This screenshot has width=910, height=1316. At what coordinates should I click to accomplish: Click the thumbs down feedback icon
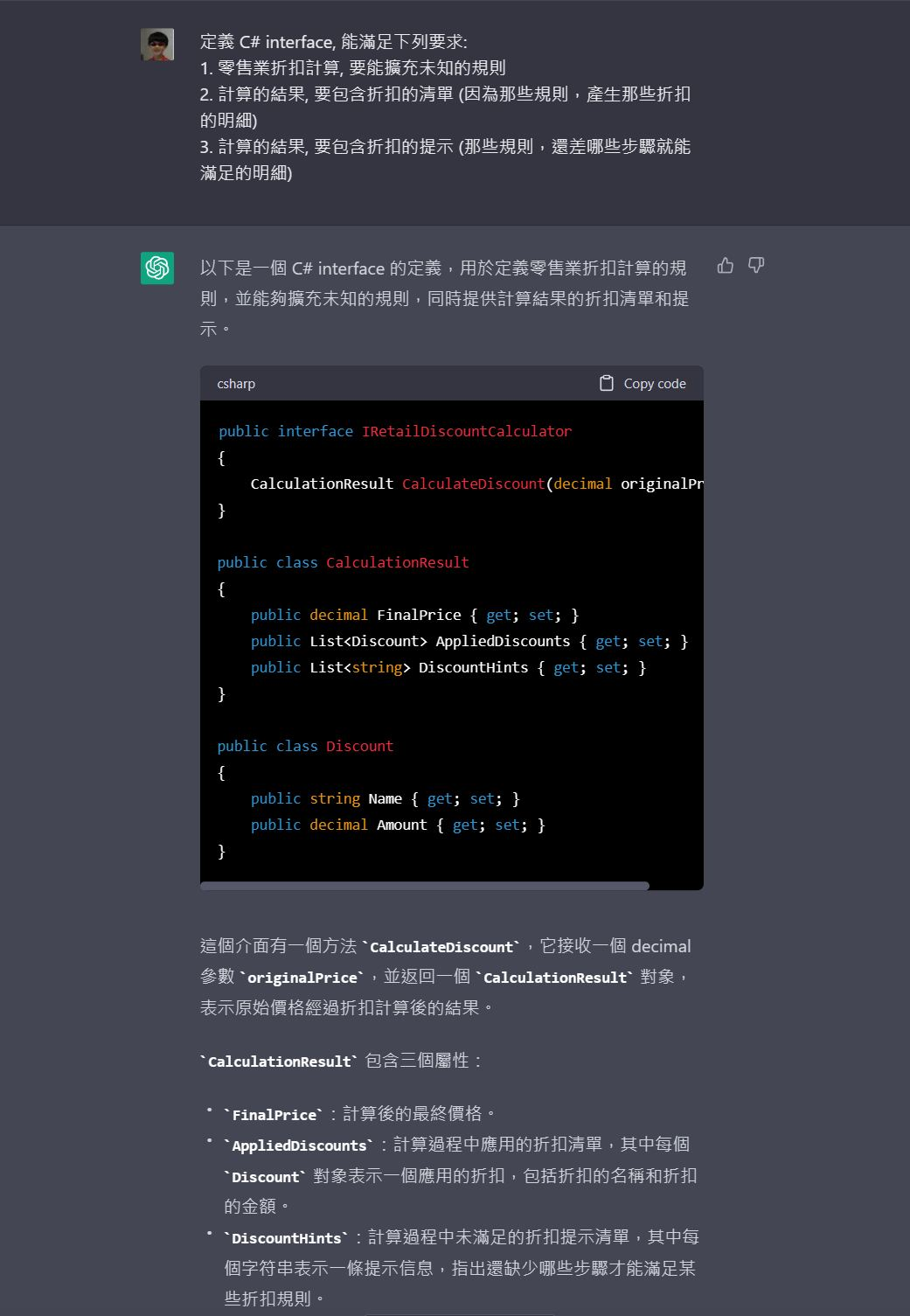(x=756, y=266)
